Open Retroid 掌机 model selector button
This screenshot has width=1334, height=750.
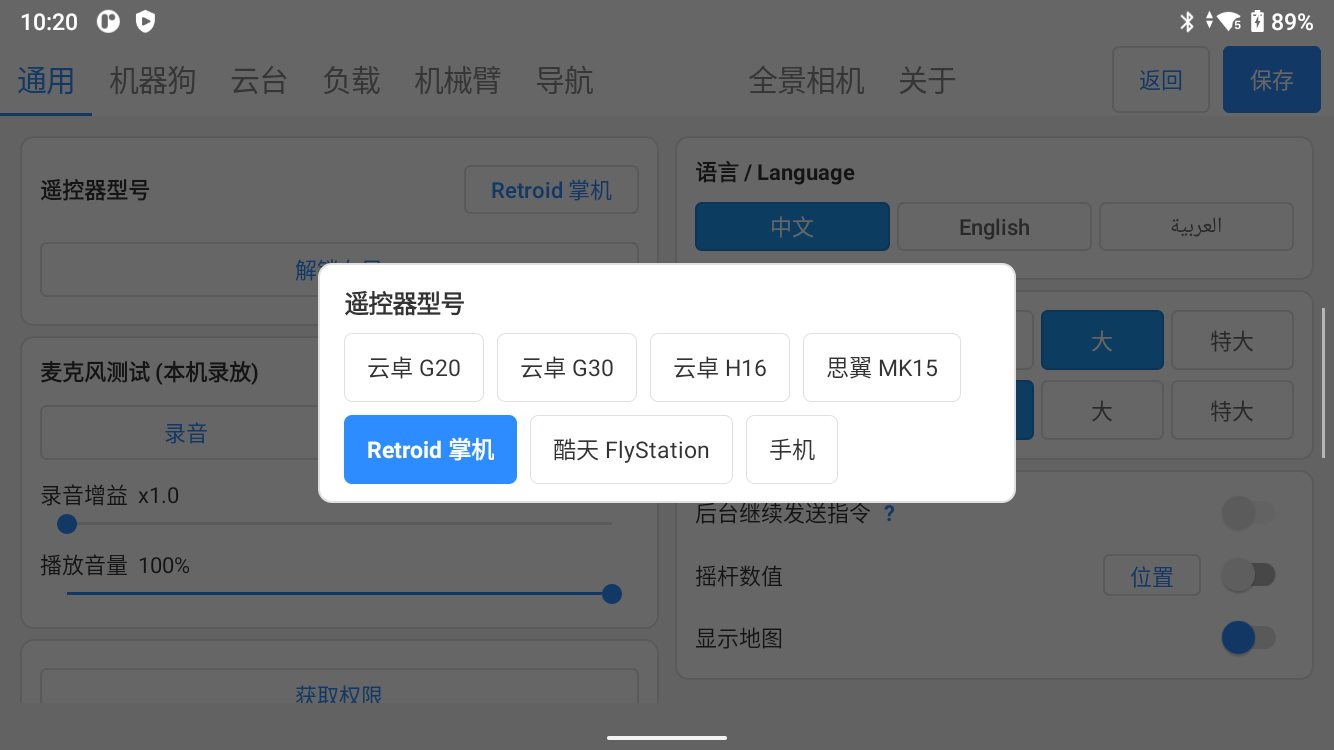click(x=551, y=190)
